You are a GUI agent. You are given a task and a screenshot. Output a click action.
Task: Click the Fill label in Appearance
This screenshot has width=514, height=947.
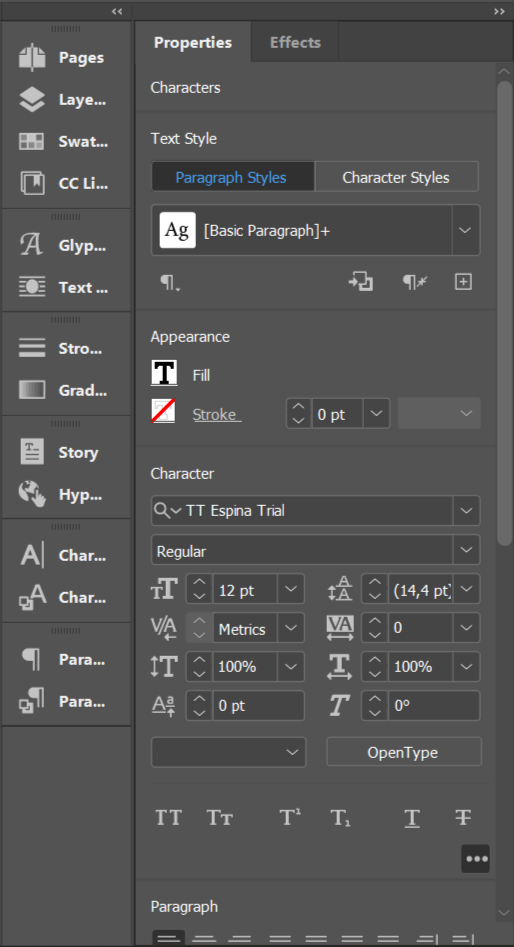(201, 376)
